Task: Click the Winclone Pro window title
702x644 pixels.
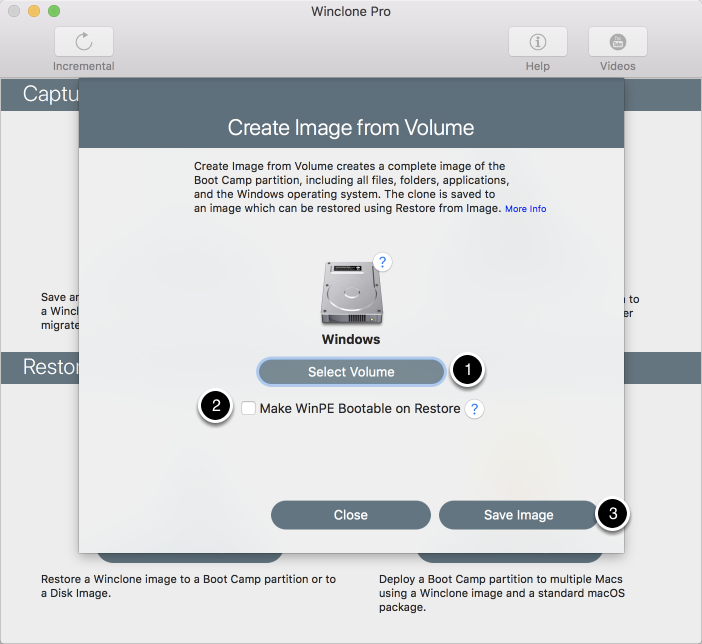Action: click(x=351, y=12)
